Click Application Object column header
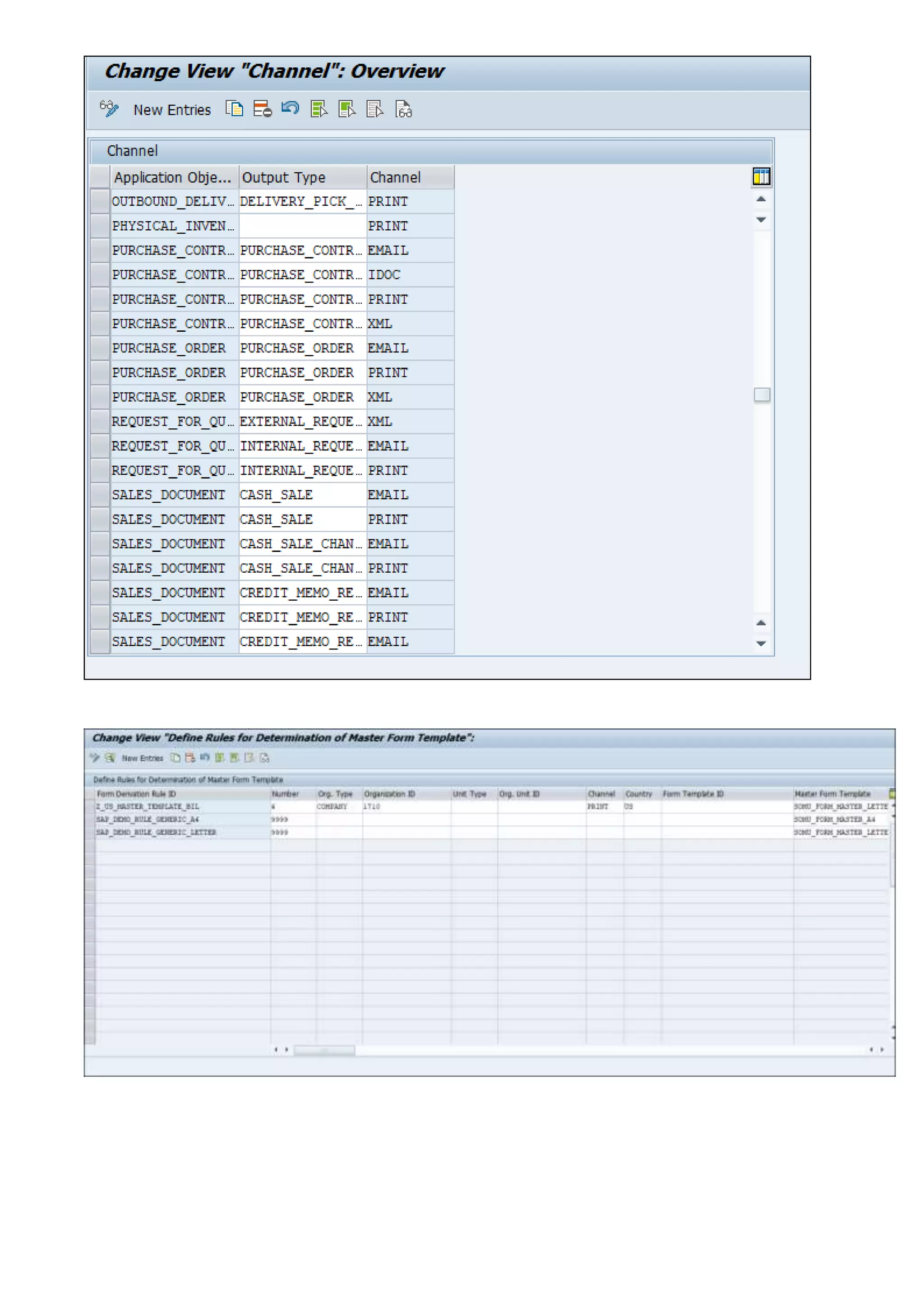Image resolution: width=924 pixels, height=1307 pixels. click(175, 178)
